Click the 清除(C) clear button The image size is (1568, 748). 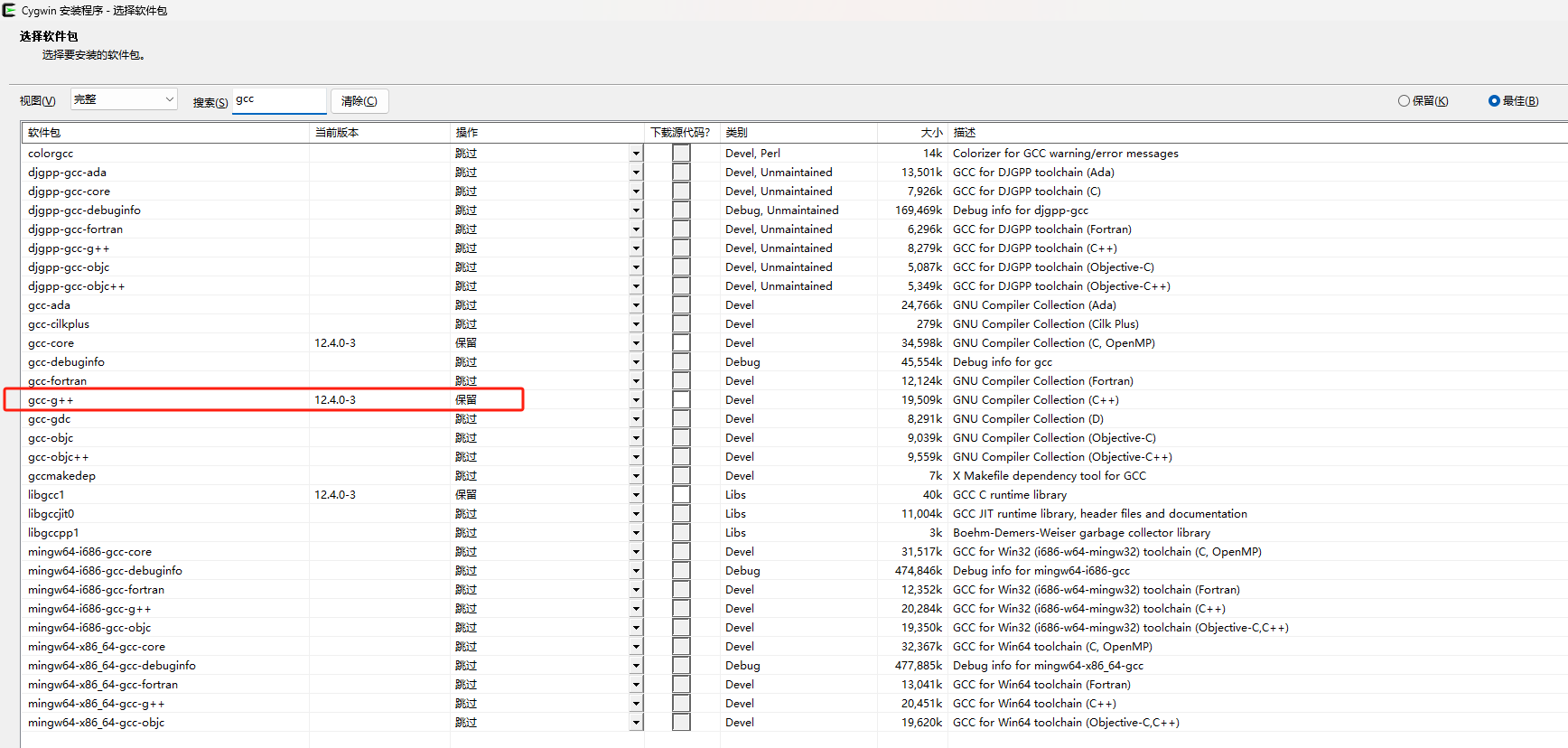pyautogui.click(x=359, y=101)
